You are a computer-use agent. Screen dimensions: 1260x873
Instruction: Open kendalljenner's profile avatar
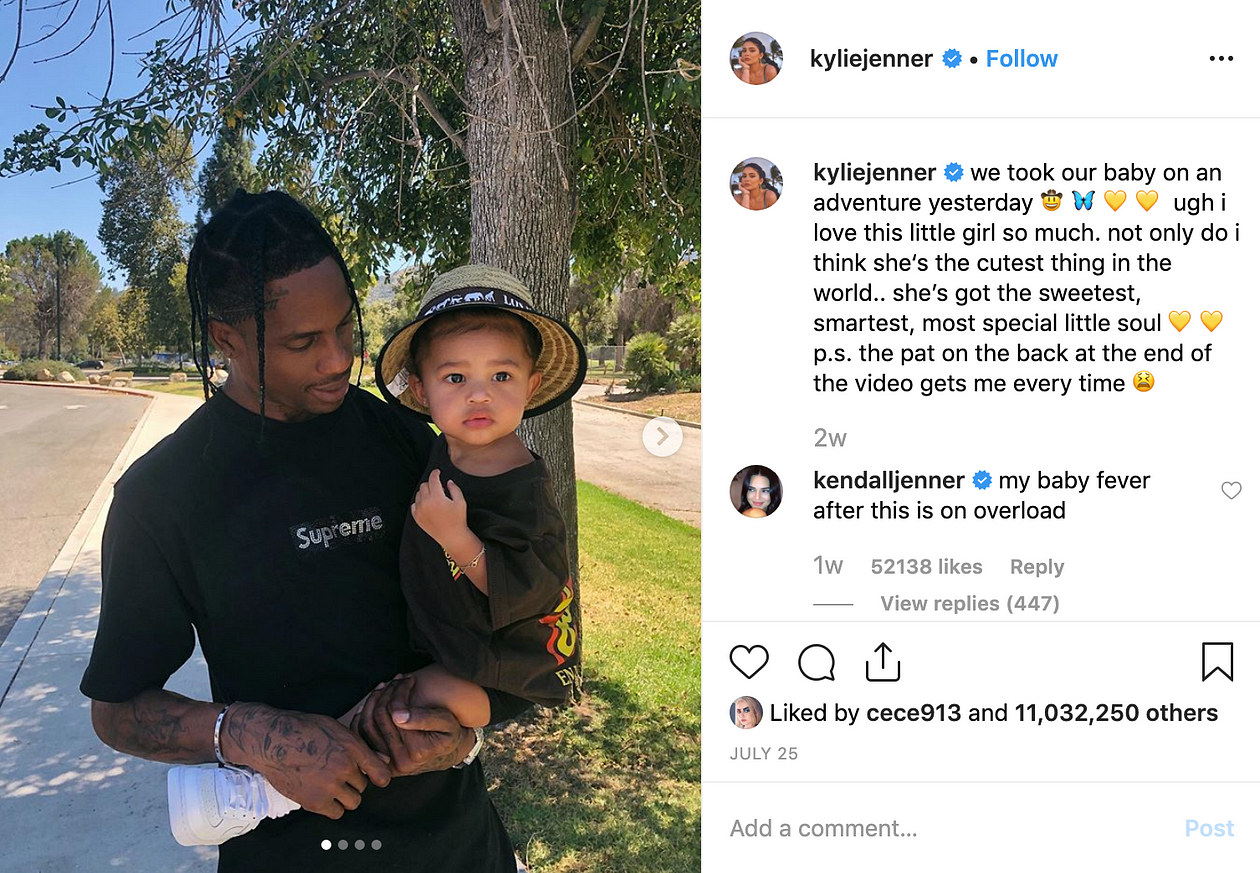pyautogui.click(x=756, y=491)
